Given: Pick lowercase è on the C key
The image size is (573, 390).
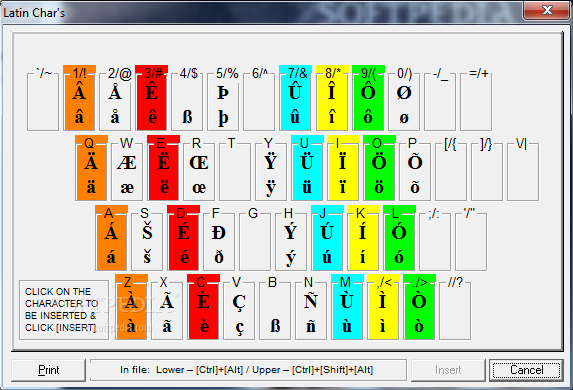Looking at the screenshot, I should pyautogui.click(x=204, y=326).
